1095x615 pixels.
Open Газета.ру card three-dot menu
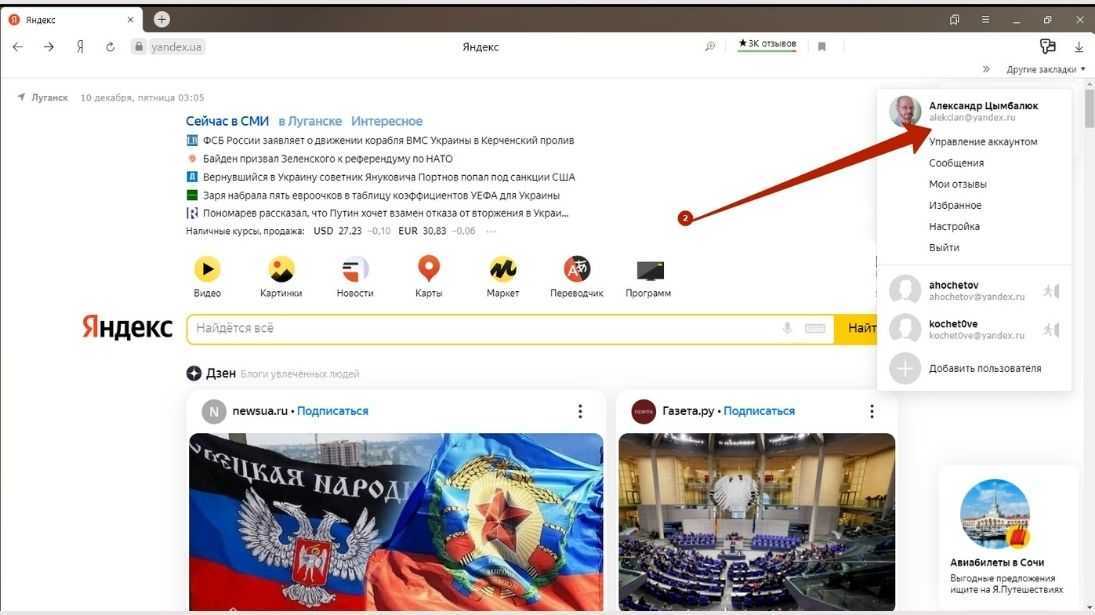[872, 411]
